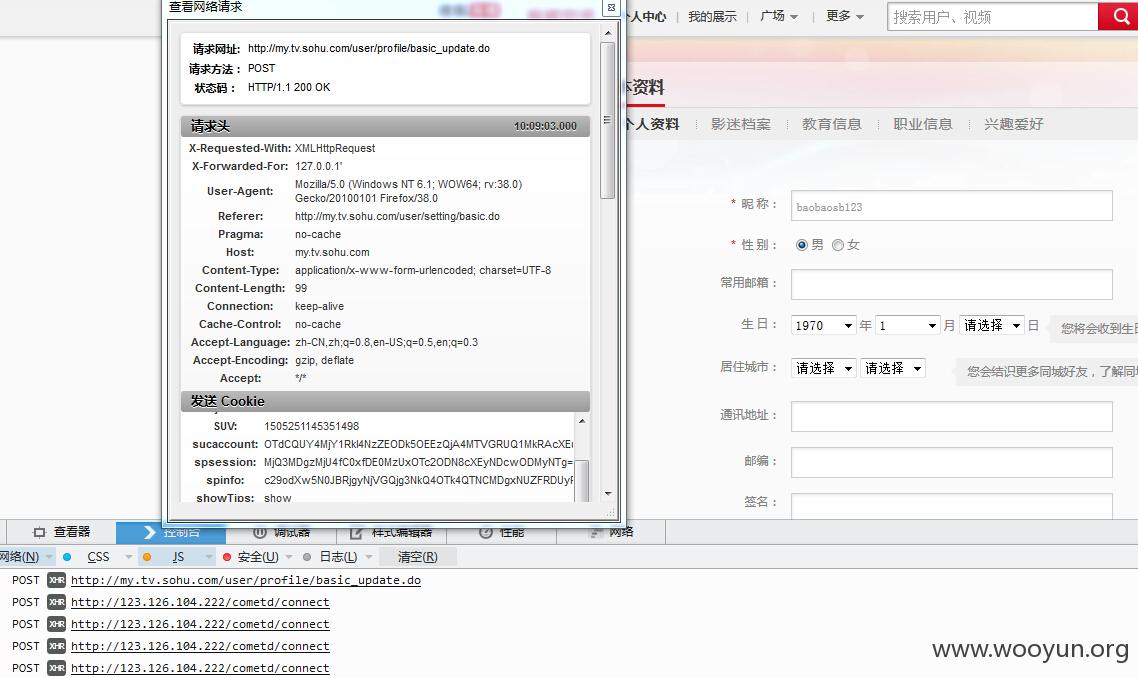Open the birth day dropdown
The image size is (1138, 678).
click(x=992, y=325)
